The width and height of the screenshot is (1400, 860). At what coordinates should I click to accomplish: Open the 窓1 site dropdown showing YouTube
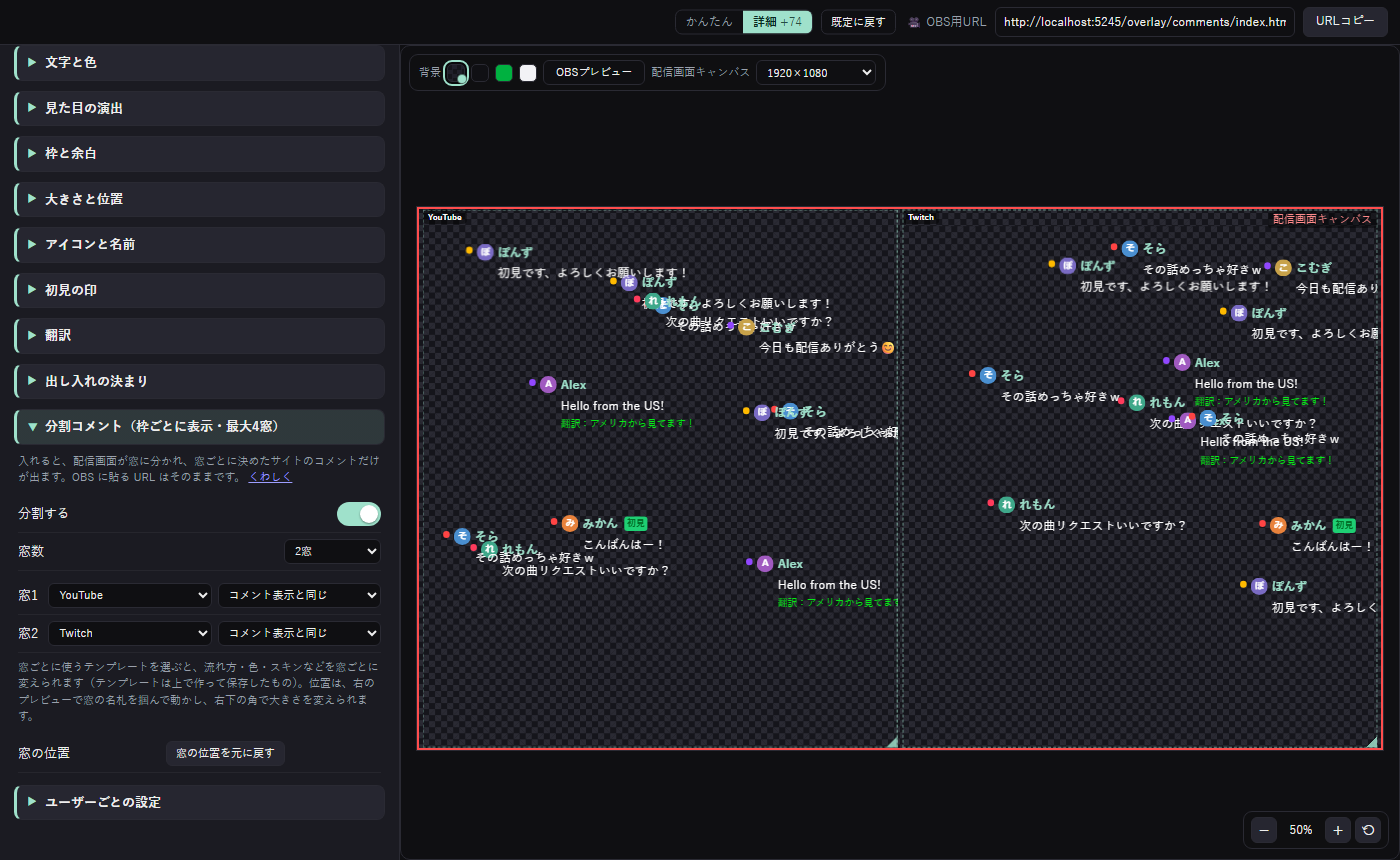(x=130, y=595)
